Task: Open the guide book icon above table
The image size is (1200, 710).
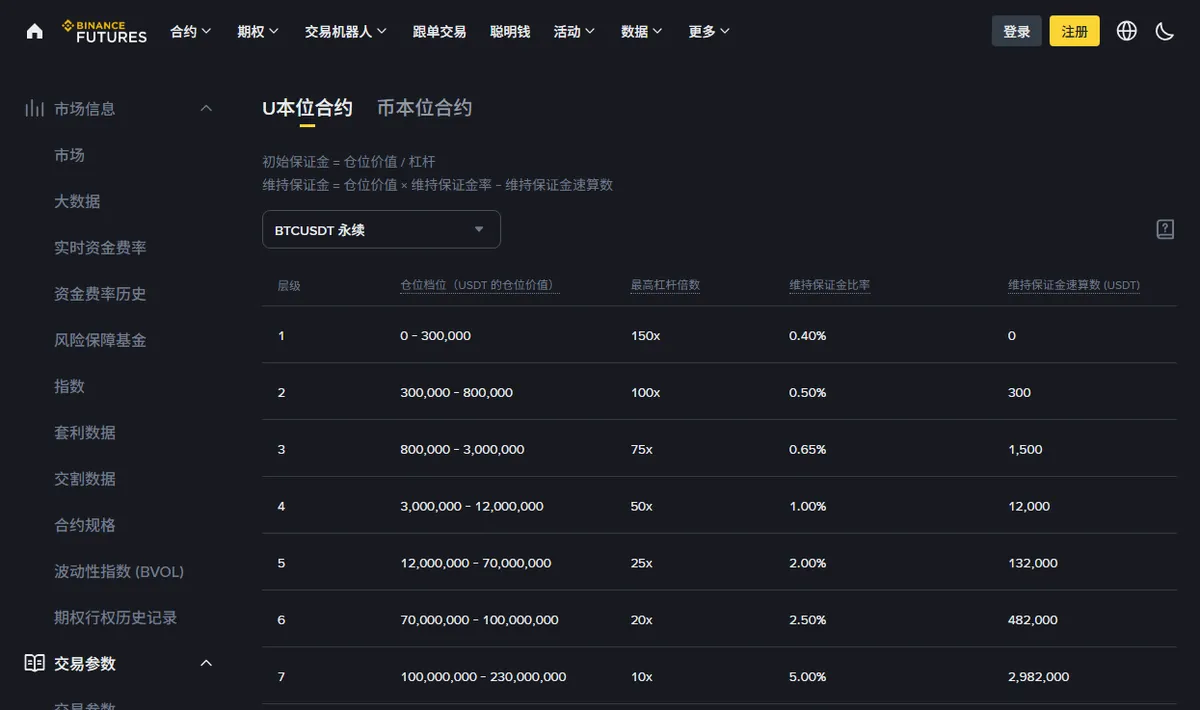Action: pyautogui.click(x=1165, y=229)
